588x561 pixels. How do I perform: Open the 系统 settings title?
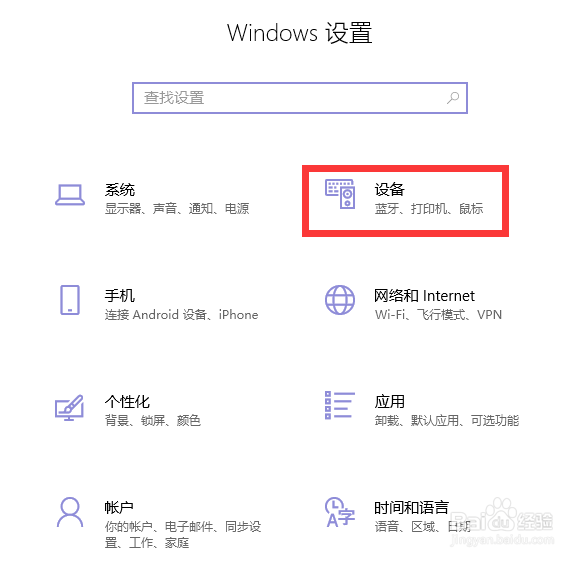120,190
